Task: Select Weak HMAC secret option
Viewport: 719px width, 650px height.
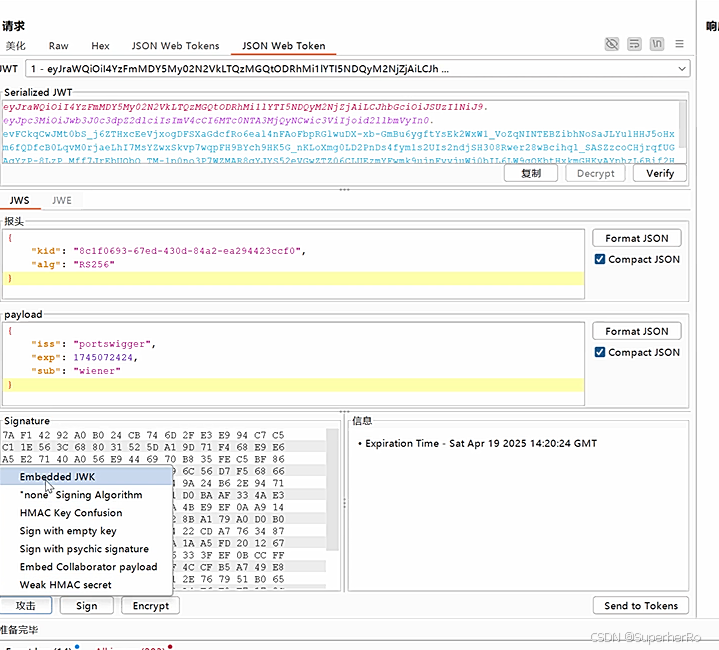Action: pos(86,585)
